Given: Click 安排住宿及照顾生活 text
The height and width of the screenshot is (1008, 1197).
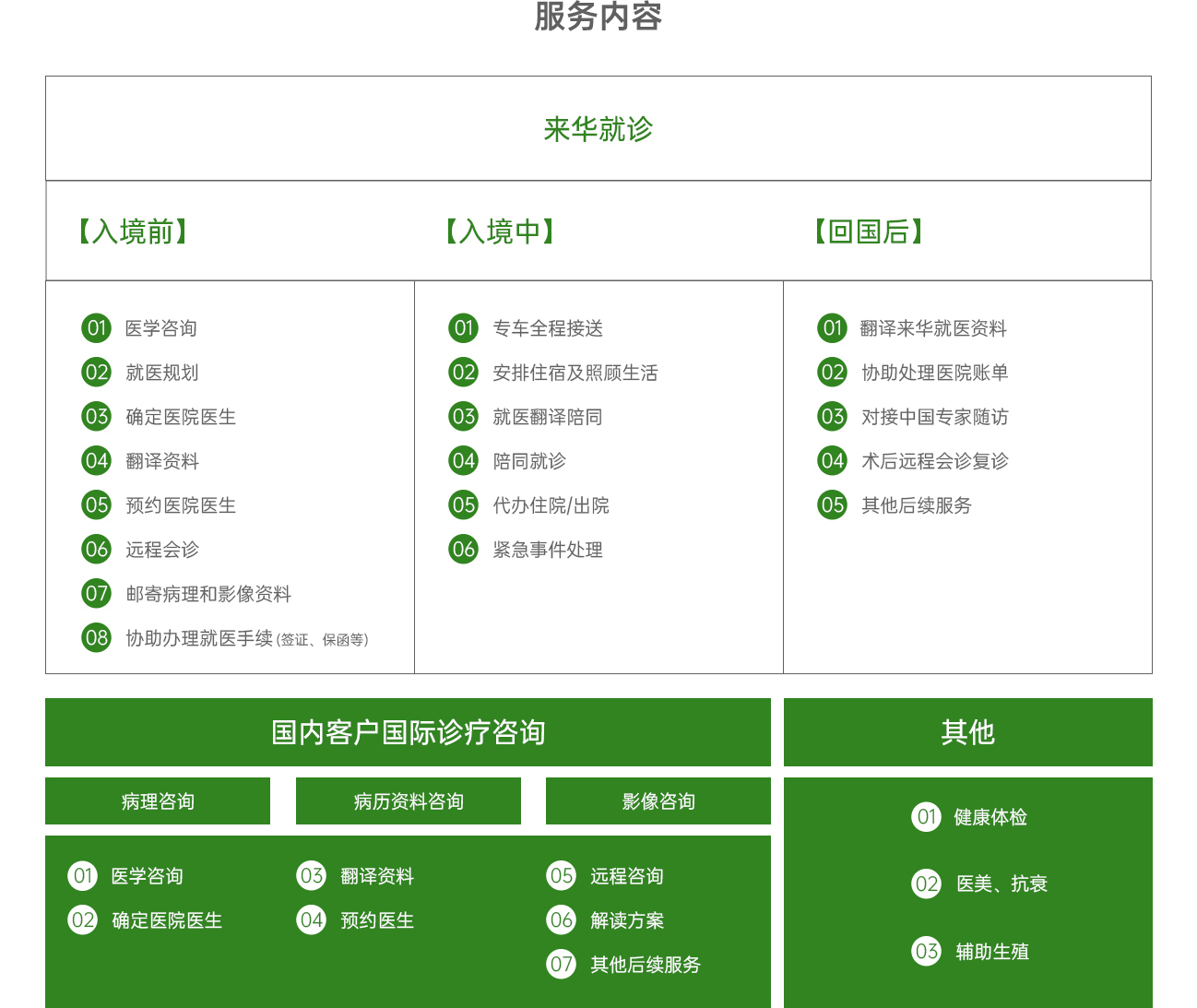Looking at the screenshot, I should click(x=575, y=373).
